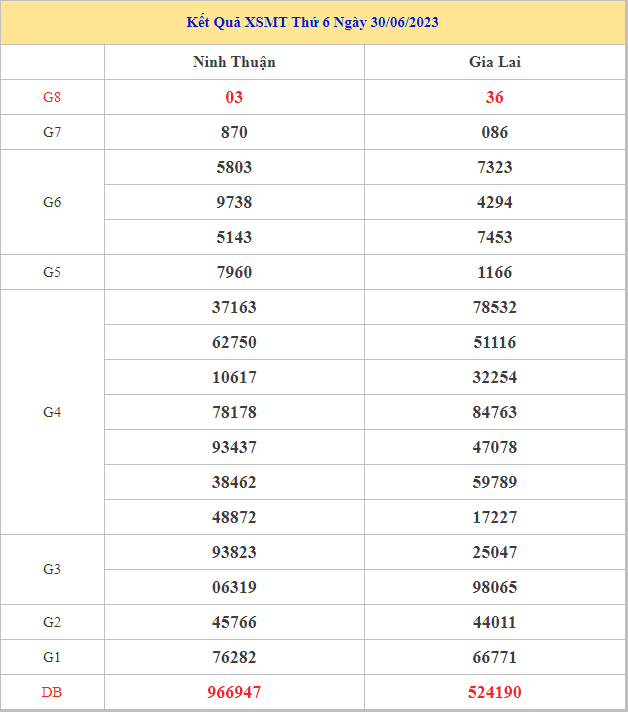Viewport: 628px width, 713px height.
Task: Click the G5 number 1166
Action: coord(494,272)
